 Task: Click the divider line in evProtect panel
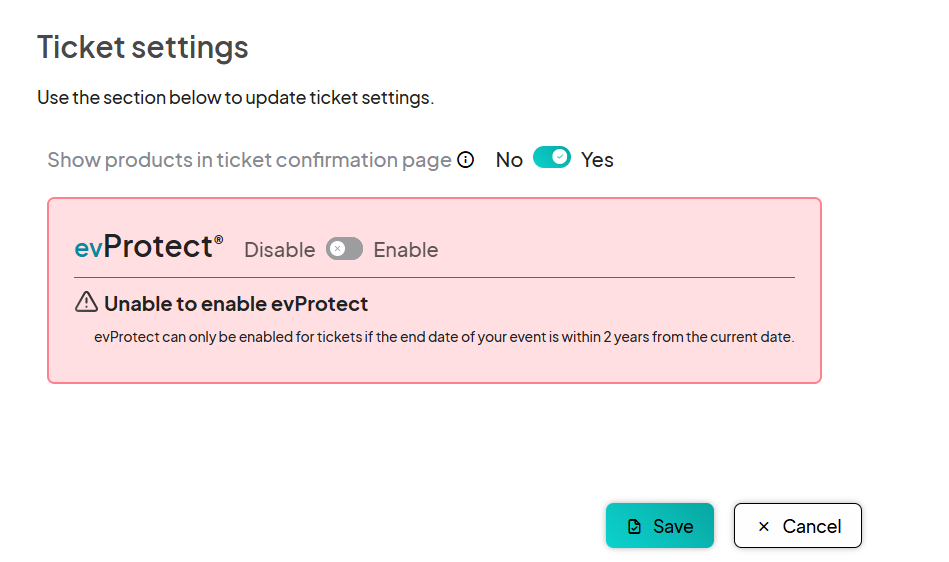coord(434,277)
